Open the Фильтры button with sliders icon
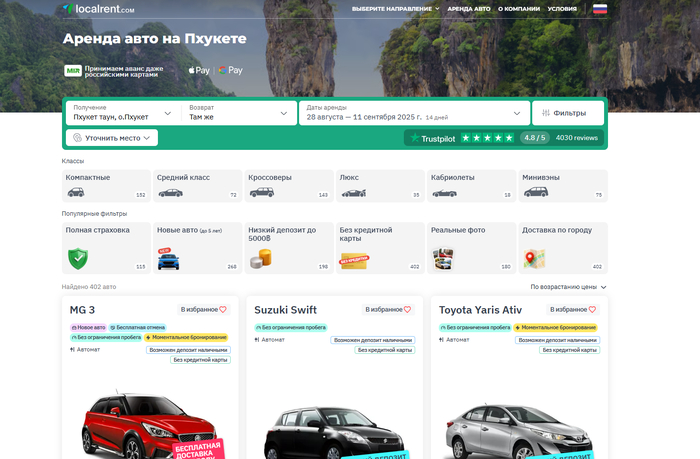This screenshot has width=700, height=459. (x=568, y=113)
